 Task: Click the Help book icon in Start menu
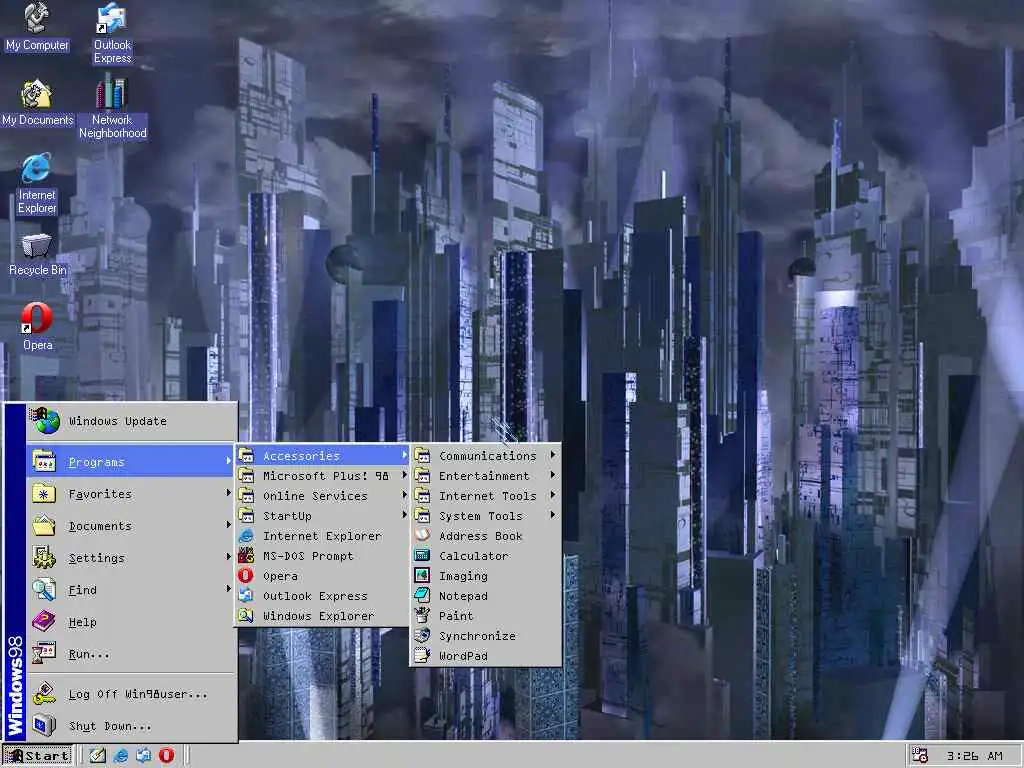click(x=44, y=621)
